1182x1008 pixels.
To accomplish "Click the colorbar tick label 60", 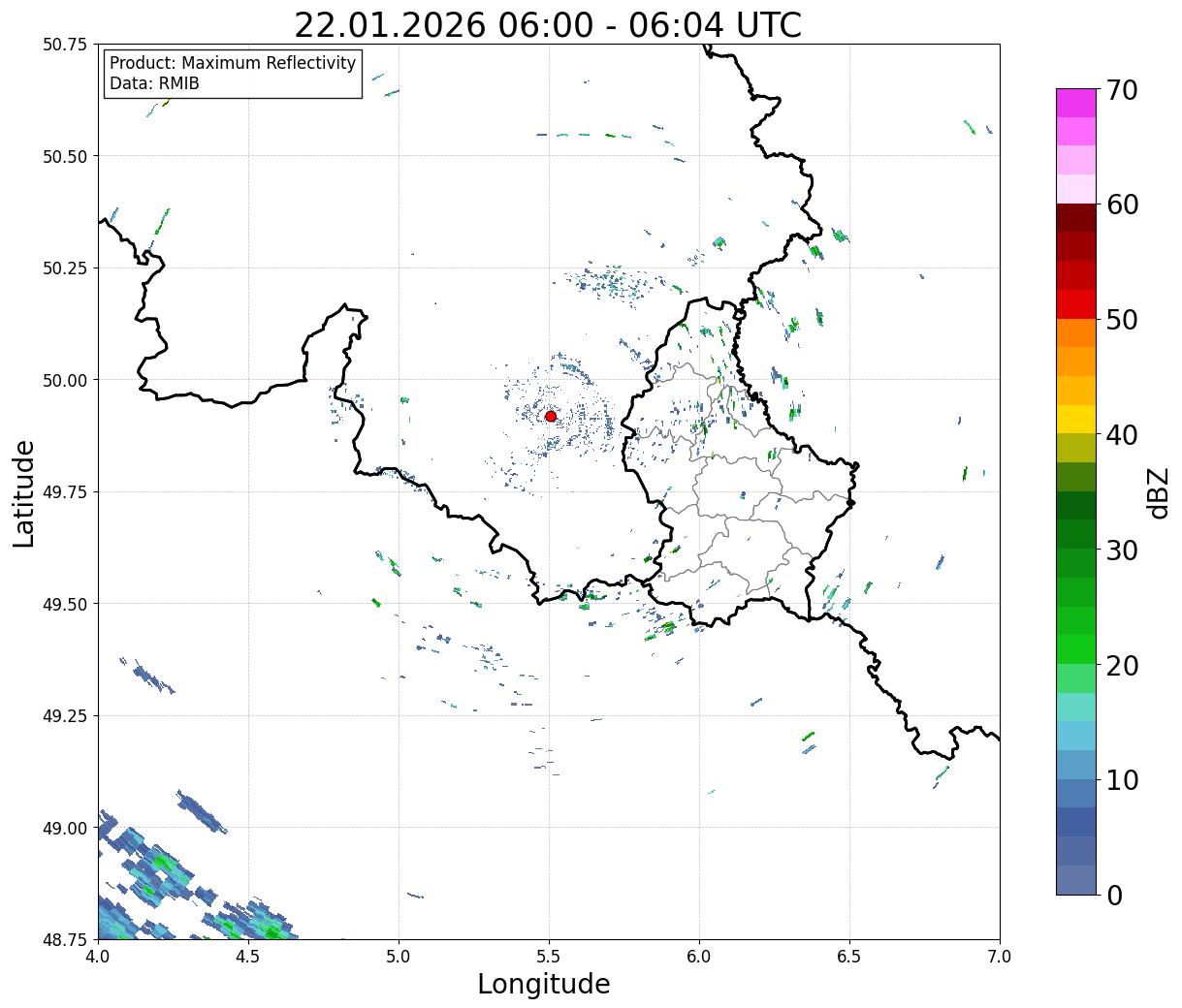I will click(1122, 205).
